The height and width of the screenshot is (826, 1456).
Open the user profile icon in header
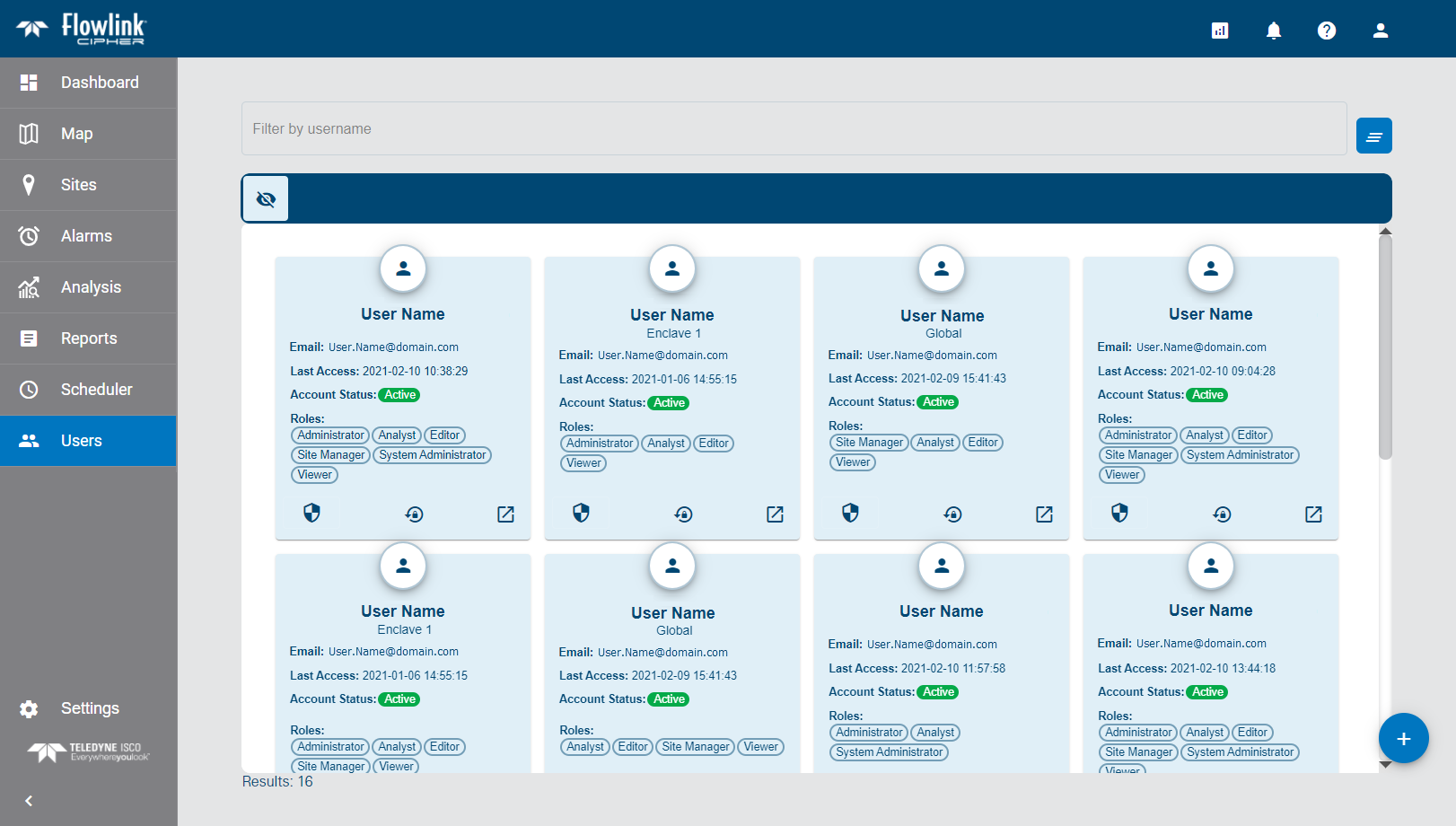tap(1381, 31)
